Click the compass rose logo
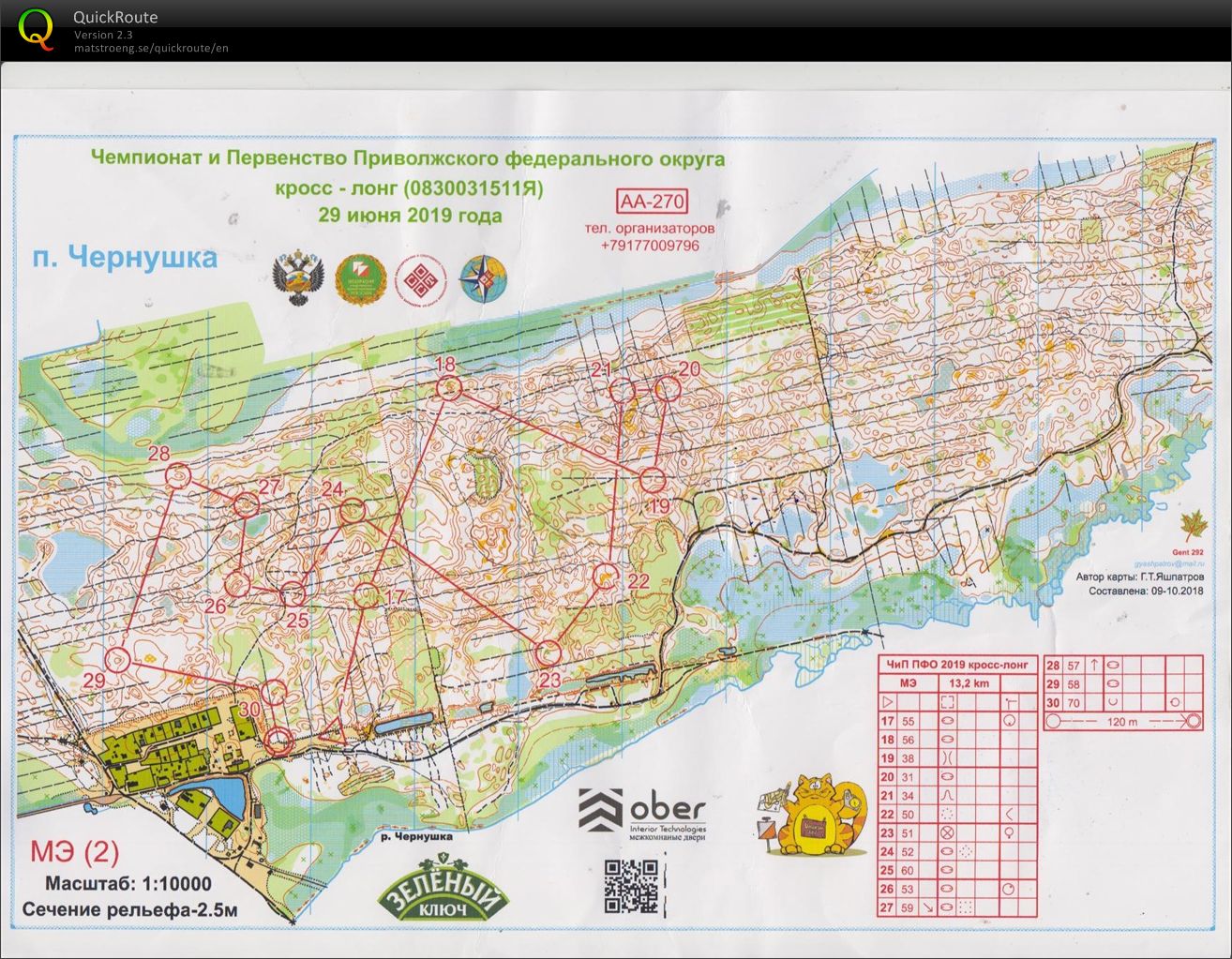Screen dimensions: 1232x959 tap(484, 279)
